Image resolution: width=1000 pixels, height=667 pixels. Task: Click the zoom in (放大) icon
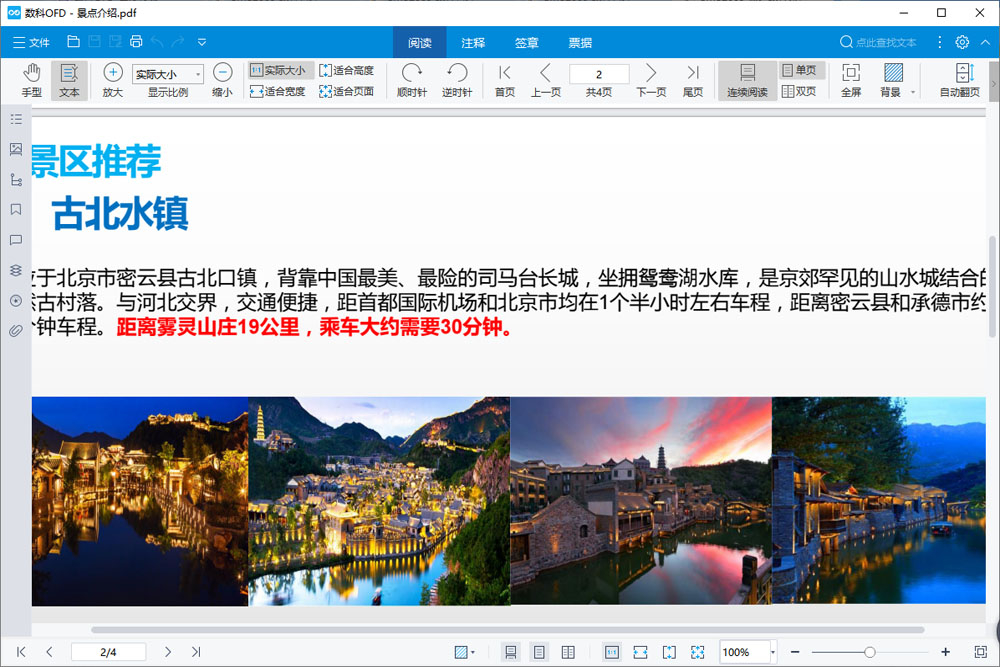(x=112, y=79)
